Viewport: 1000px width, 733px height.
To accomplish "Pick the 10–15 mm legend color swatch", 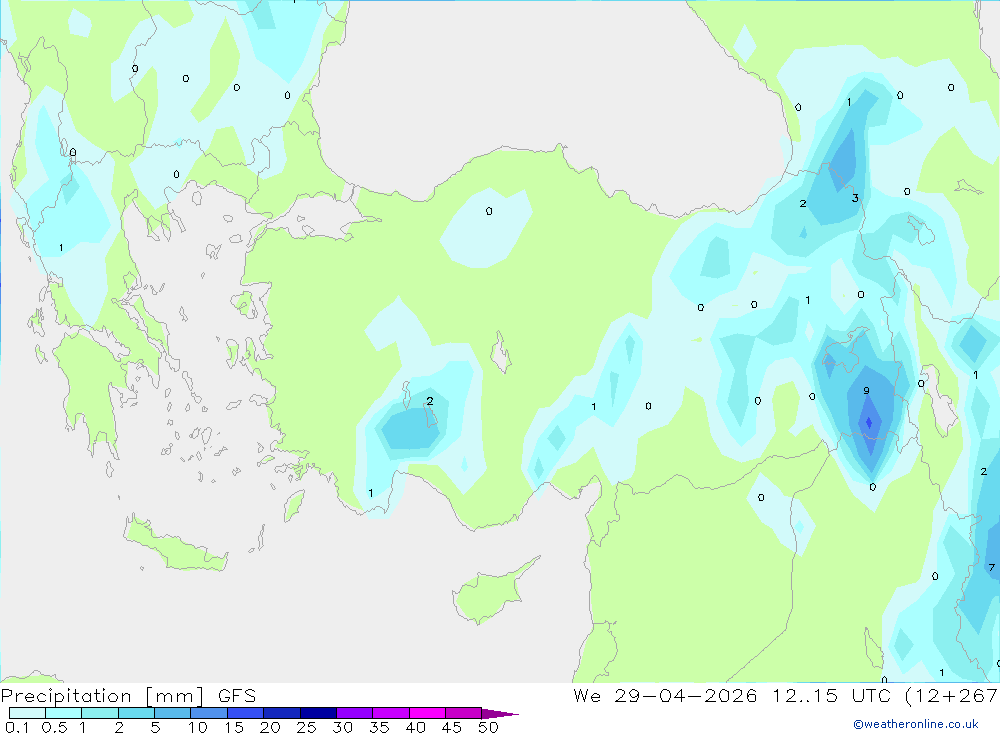I will pyautogui.click(x=209, y=713).
